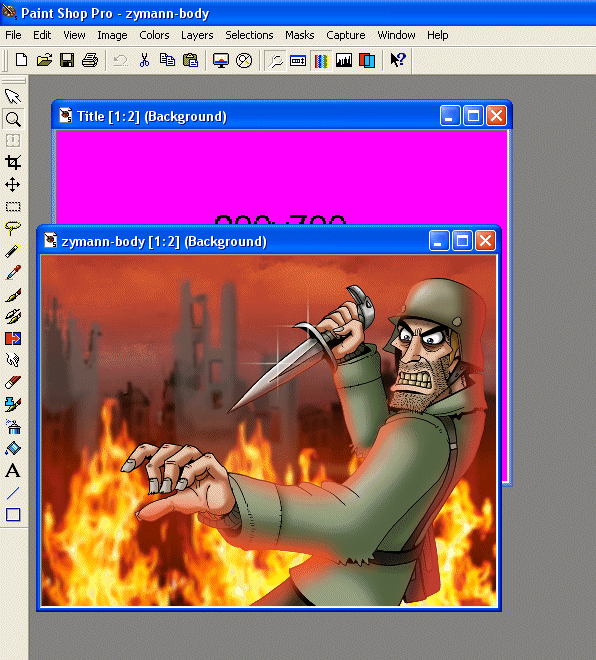
Task: Create a new image with New icon
Action: 21,60
